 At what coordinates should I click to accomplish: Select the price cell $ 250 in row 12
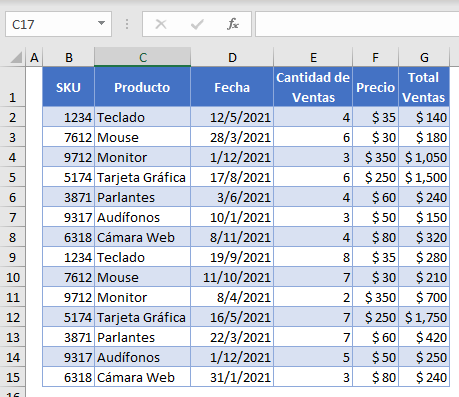pos(375,317)
